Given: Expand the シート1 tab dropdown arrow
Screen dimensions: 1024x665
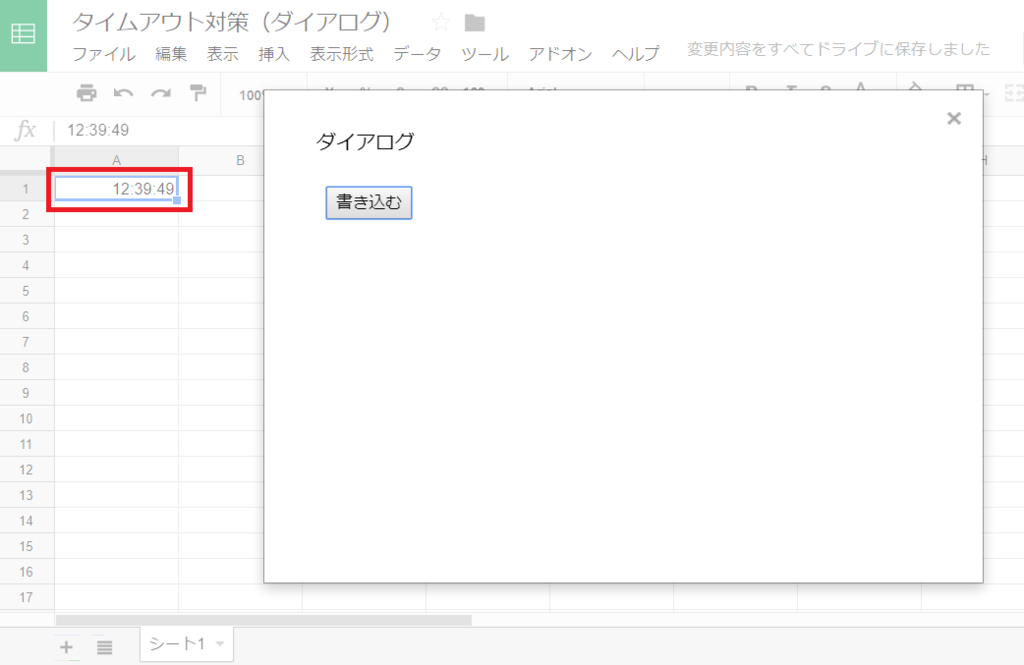Looking at the screenshot, I should point(220,644).
